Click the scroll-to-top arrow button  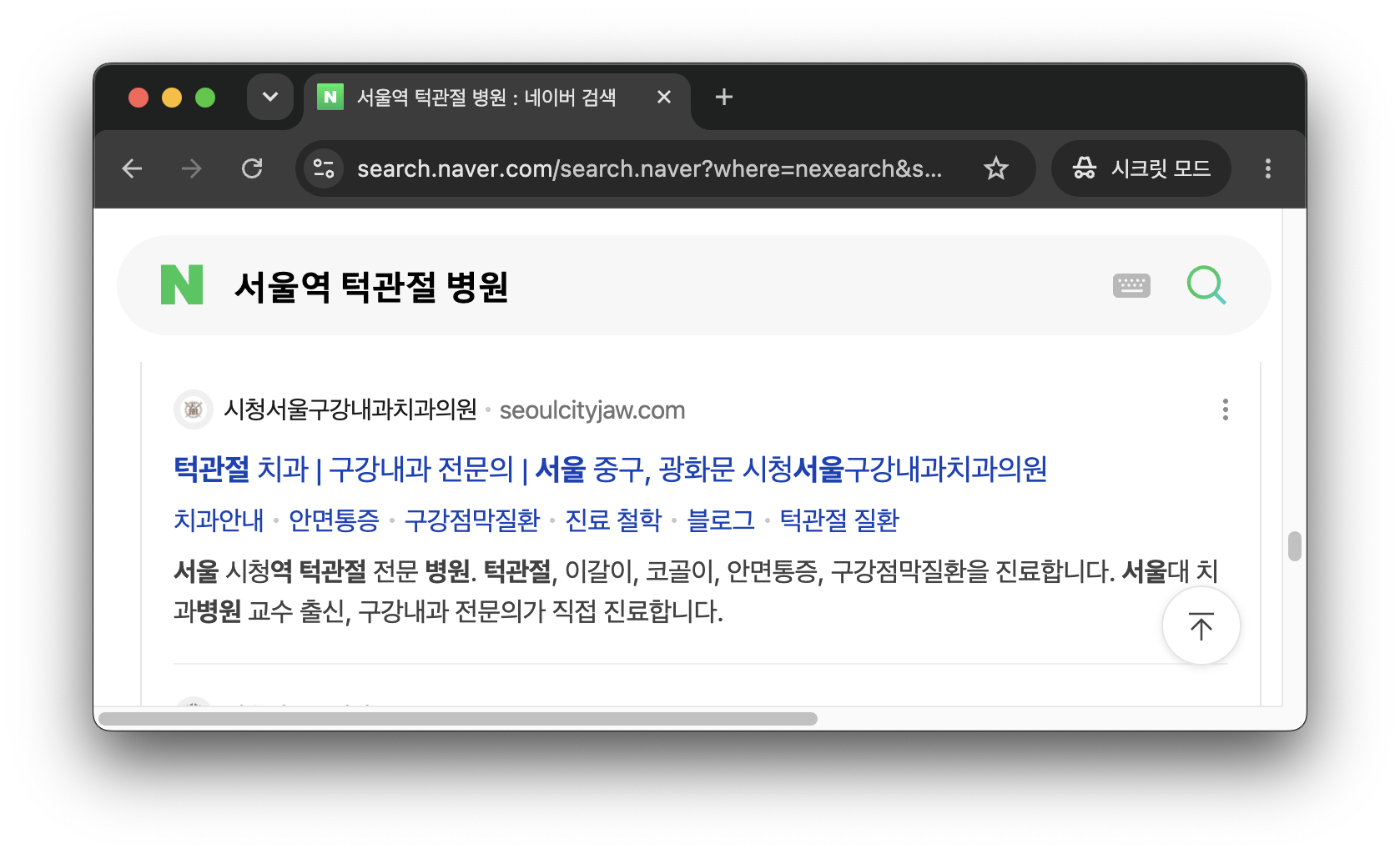tap(1201, 626)
